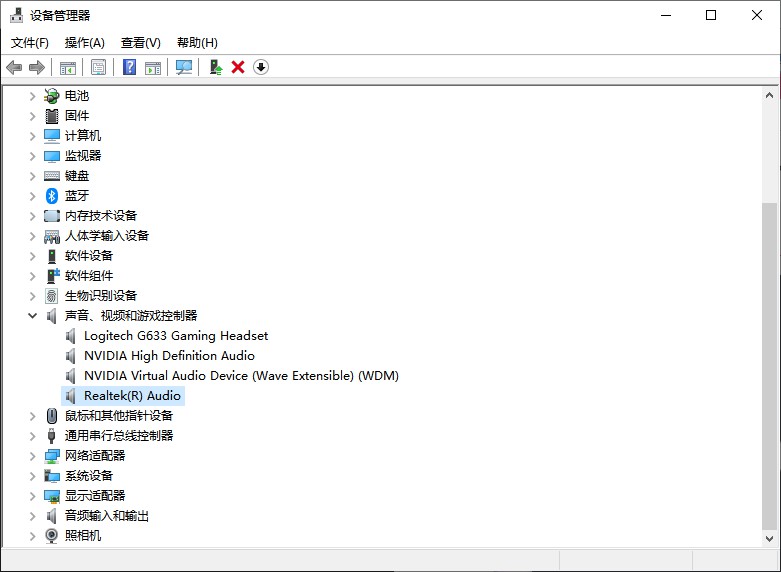Click the vertical scrollbar thumb

click(x=769, y=366)
